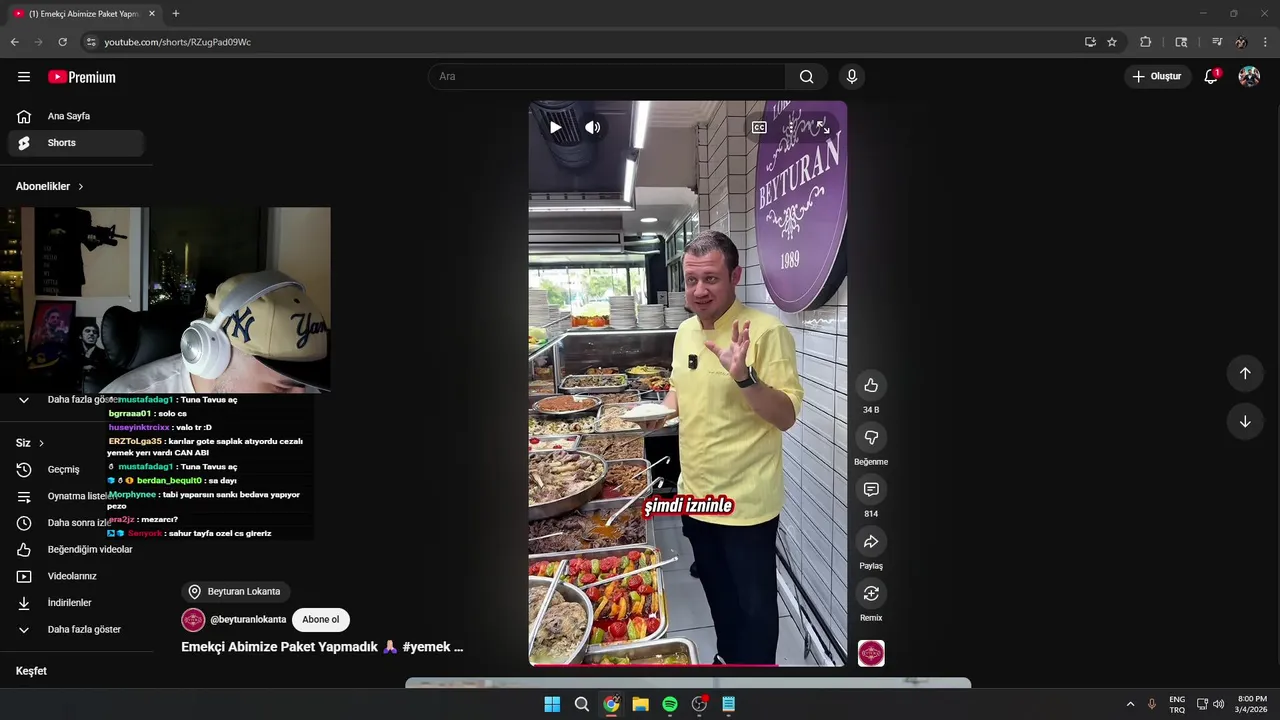1280x720 pixels.
Task: Select the Emekçi Abimize Paket Yapmadık tab
Action: (84, 14)
